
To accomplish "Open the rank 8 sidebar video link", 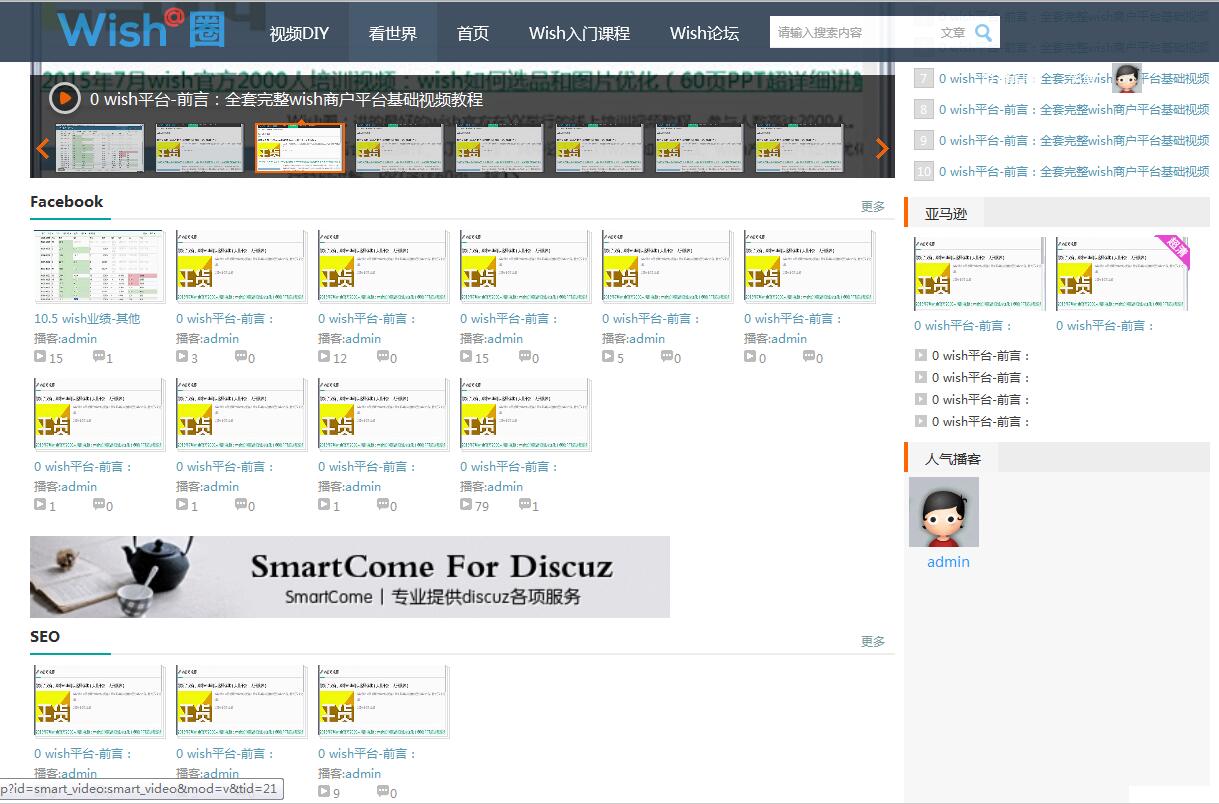I will tap(1074, 110).
